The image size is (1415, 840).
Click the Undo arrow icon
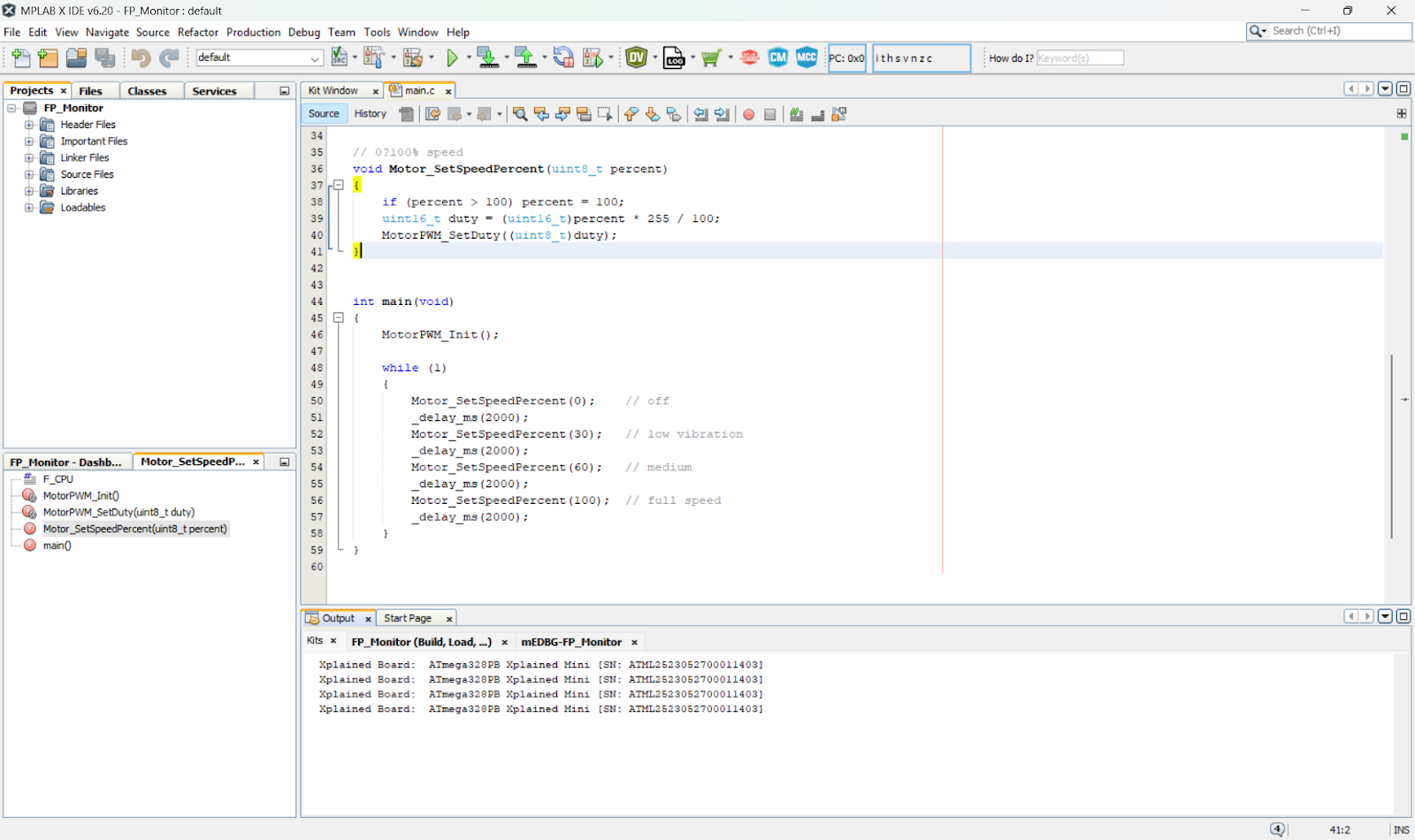[x=141, y=58]
